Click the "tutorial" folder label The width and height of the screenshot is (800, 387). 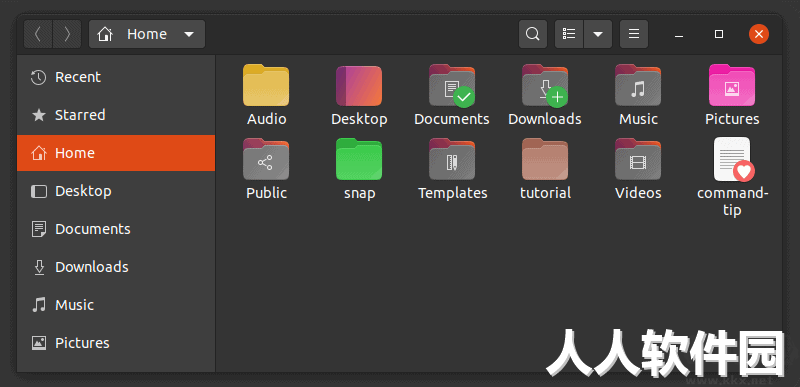click(x=545, y=193)
